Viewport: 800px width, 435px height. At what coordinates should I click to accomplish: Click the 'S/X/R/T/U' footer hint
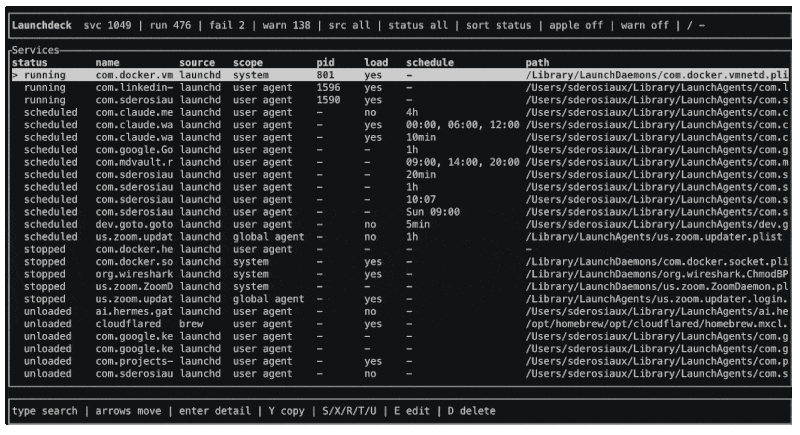pyautogui.click(x=349, y=411)
